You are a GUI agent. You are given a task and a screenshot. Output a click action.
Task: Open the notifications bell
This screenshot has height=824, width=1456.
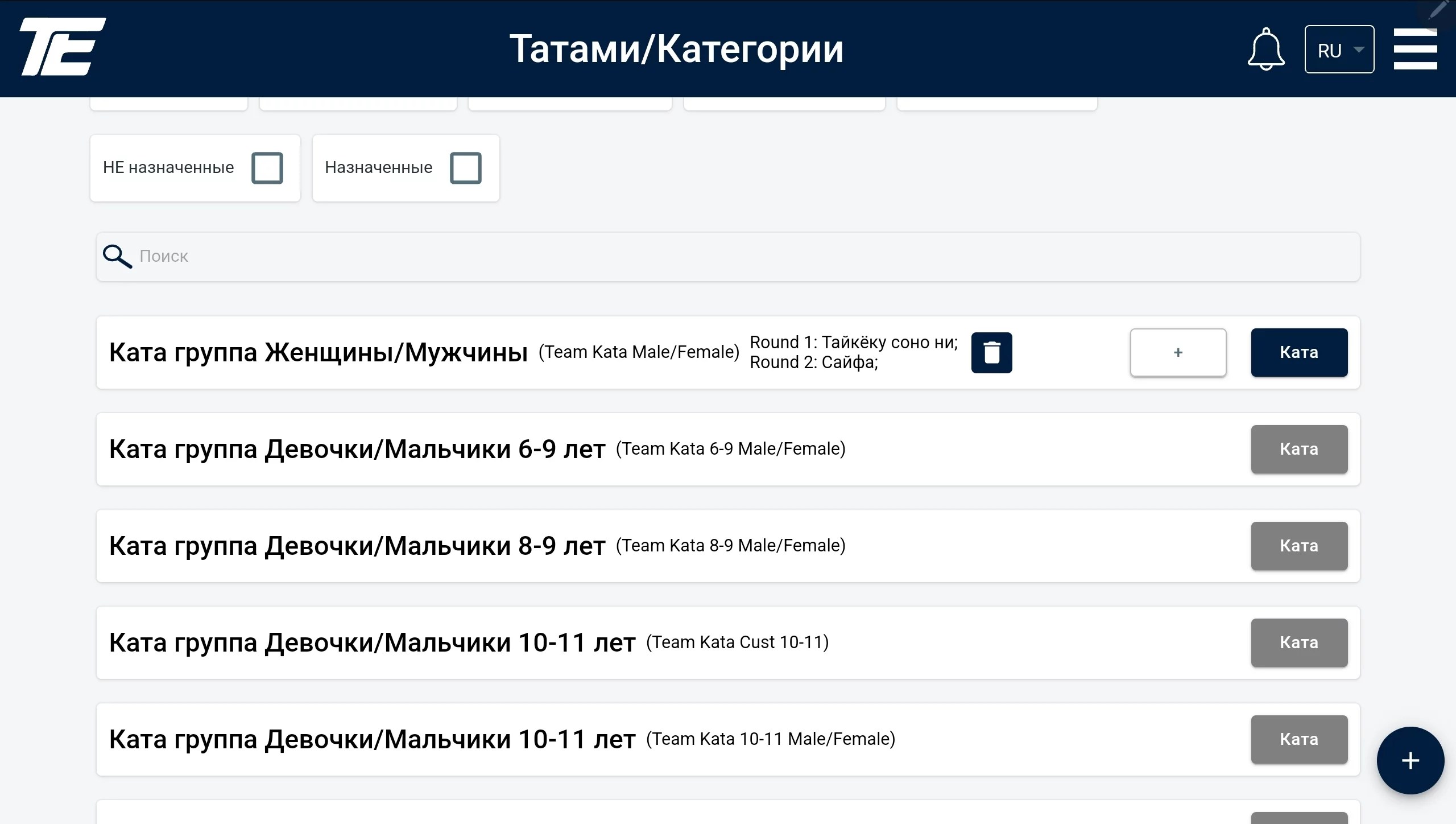pyautogui.click(x=1266, y=49)
